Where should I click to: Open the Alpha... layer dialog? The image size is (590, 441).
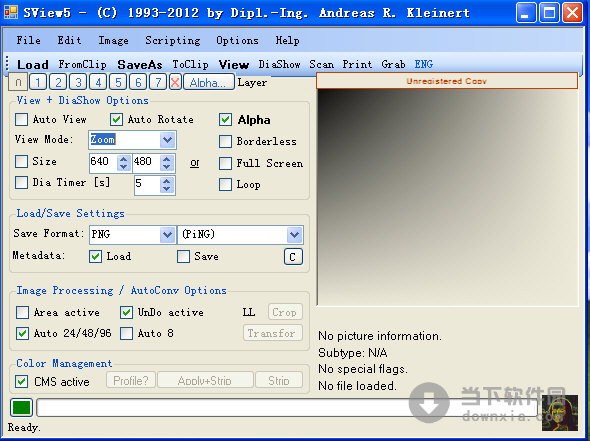coord(208,82)
